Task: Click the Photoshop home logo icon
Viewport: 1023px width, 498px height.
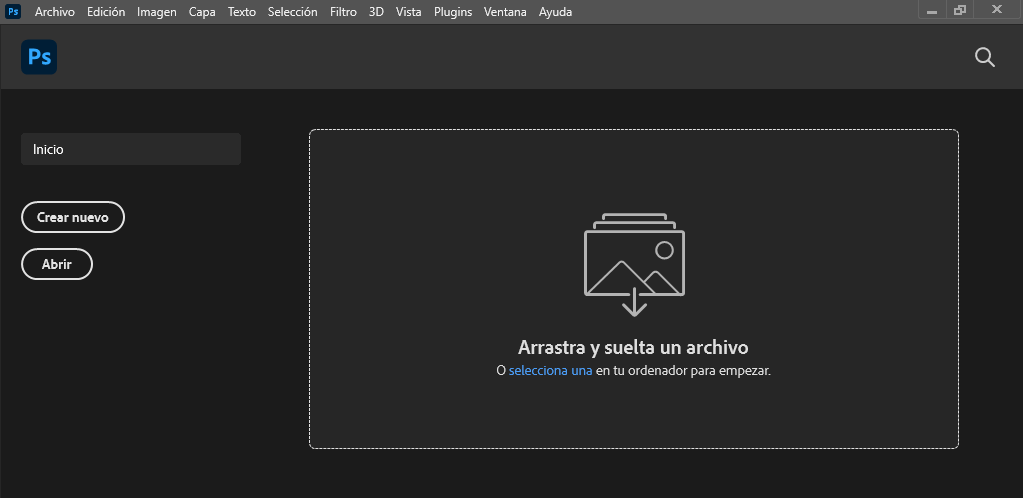Action: click(39, 57)
